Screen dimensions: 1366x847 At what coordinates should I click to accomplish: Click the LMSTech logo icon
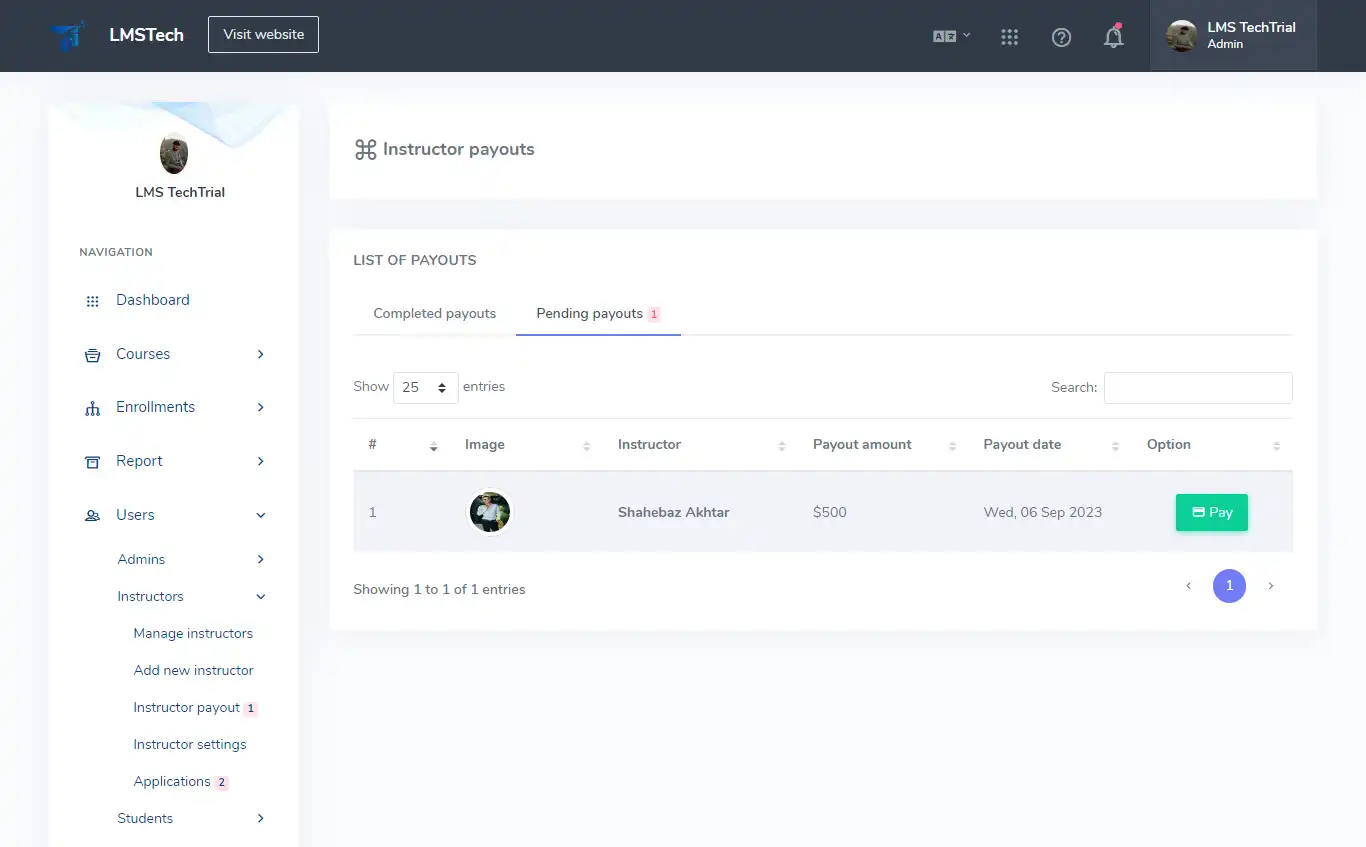click(x=67, y=35)
